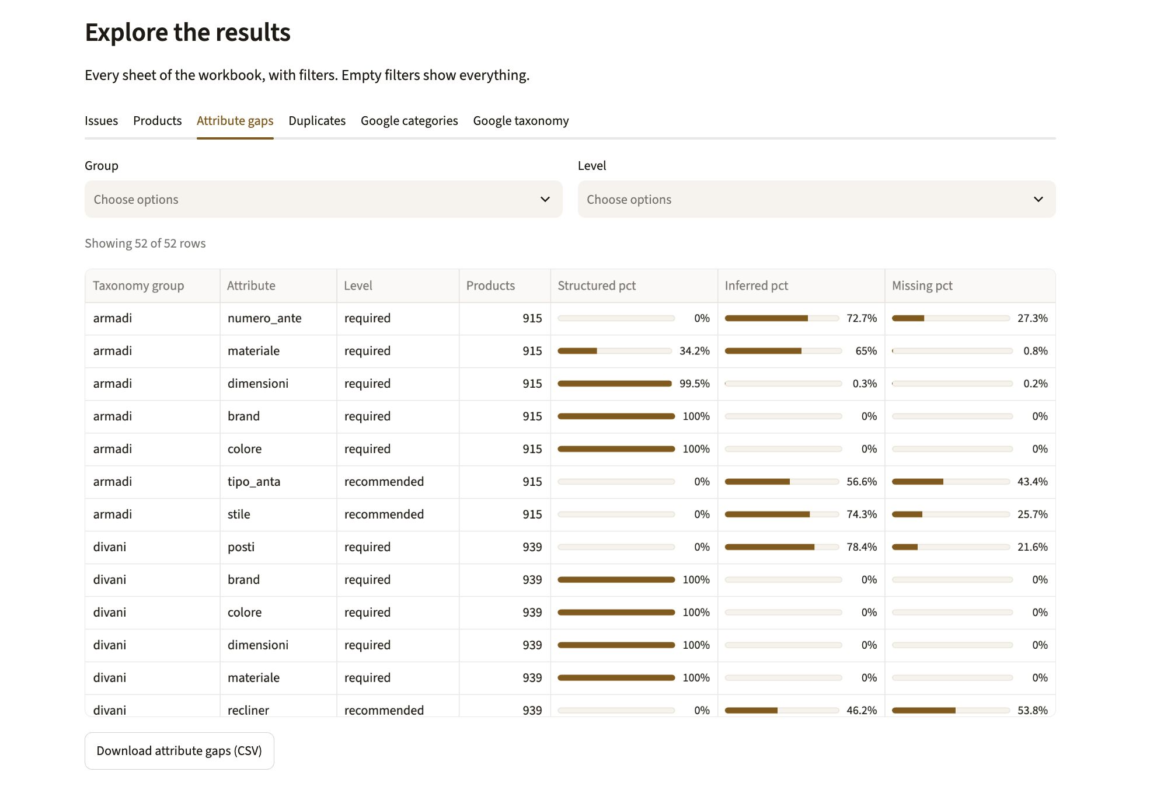This screenshot has height=800, width=1164.
Task: Open the Issues tab
Action: click(101, 120)
